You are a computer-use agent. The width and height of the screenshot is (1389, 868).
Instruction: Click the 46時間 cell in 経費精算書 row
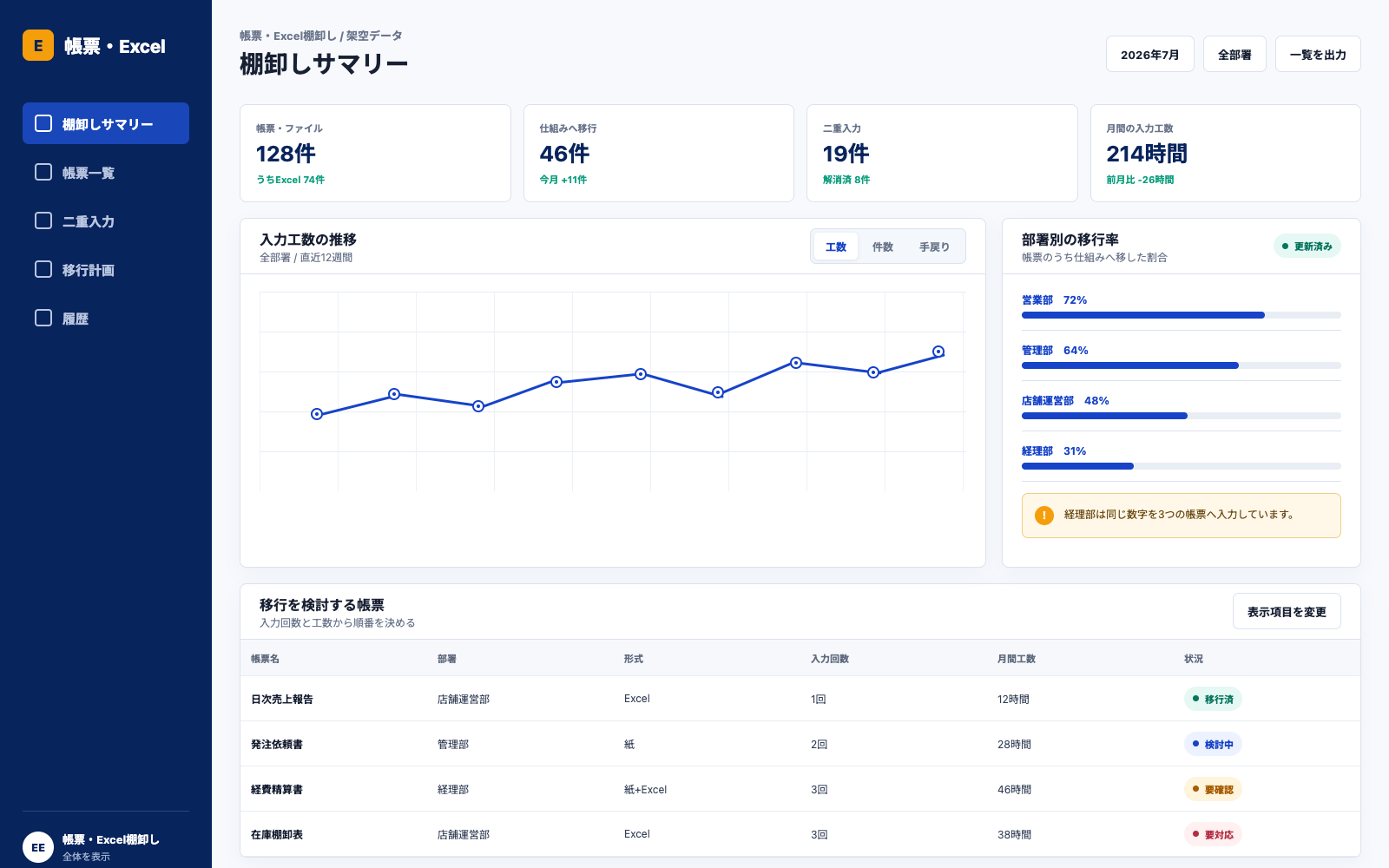pos(1014,789)
